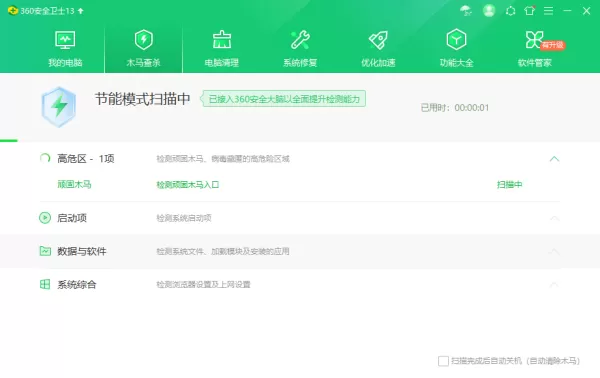Open the 软件管家 tab
This screenshot has width=600, height=378.
[535, 49]
